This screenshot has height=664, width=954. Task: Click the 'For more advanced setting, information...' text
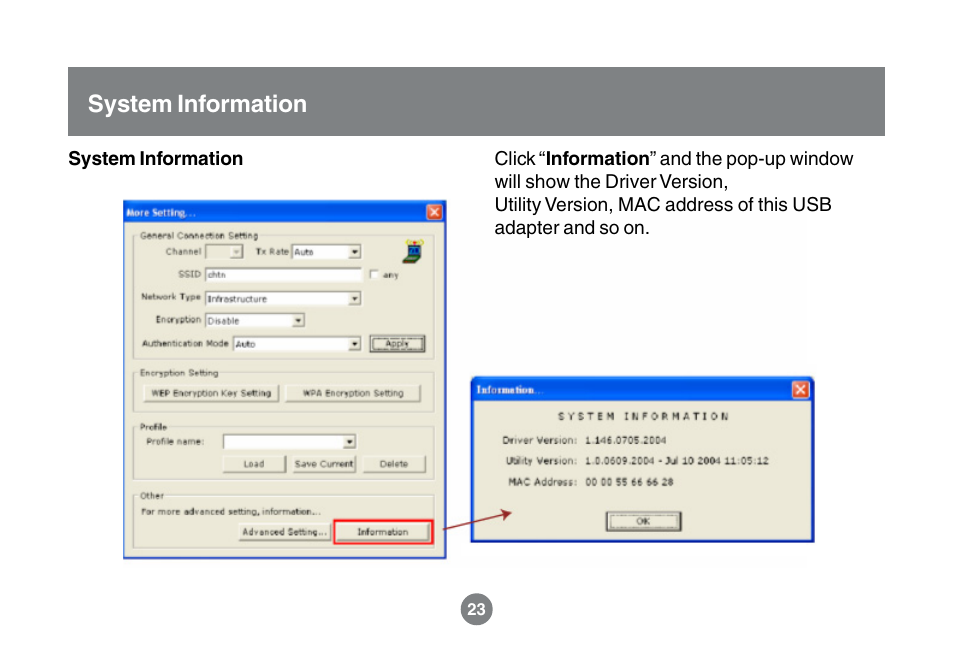pos(231,511)
